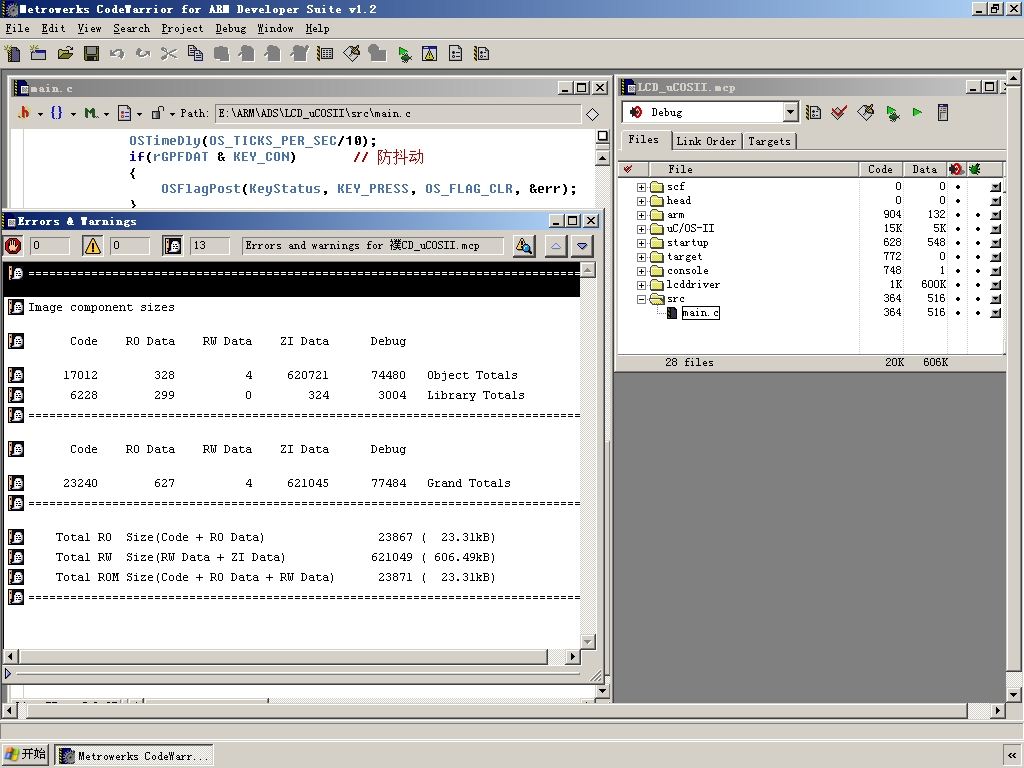Click the Save floppy-disk toolbar icon
The height and width of the screenshot is (768, 1024).
coord(91,54)
